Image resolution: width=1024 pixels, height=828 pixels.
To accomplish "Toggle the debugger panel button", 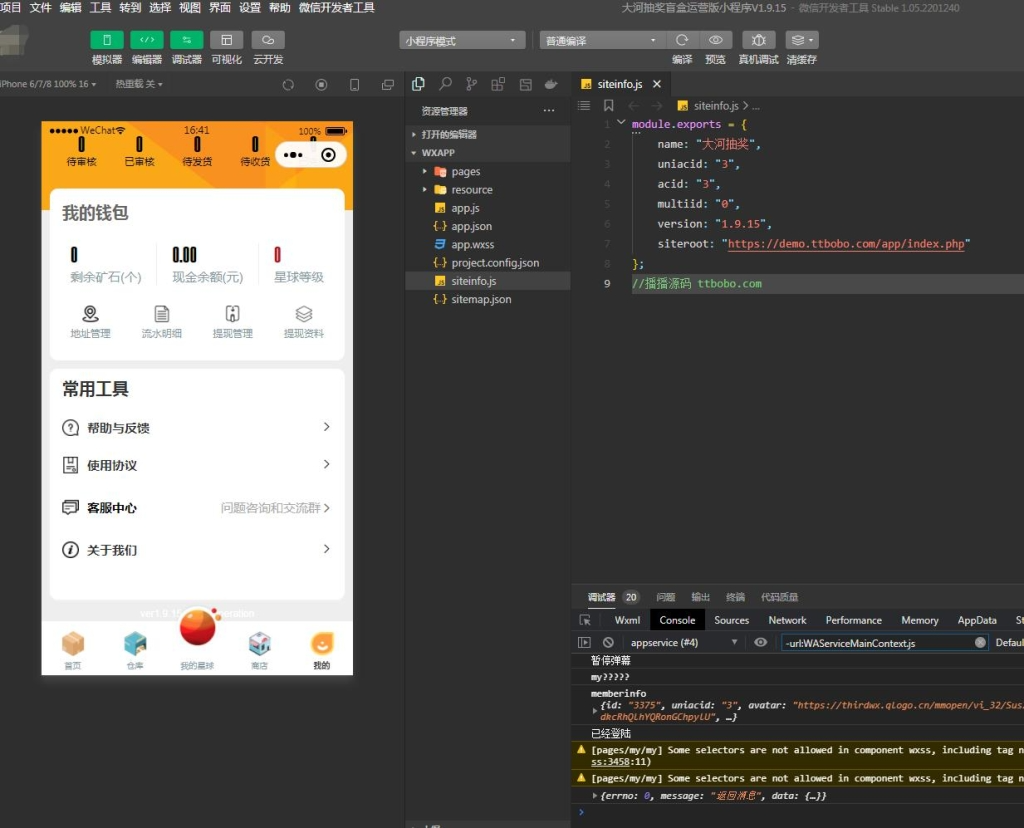I will (x=187, y=40).
